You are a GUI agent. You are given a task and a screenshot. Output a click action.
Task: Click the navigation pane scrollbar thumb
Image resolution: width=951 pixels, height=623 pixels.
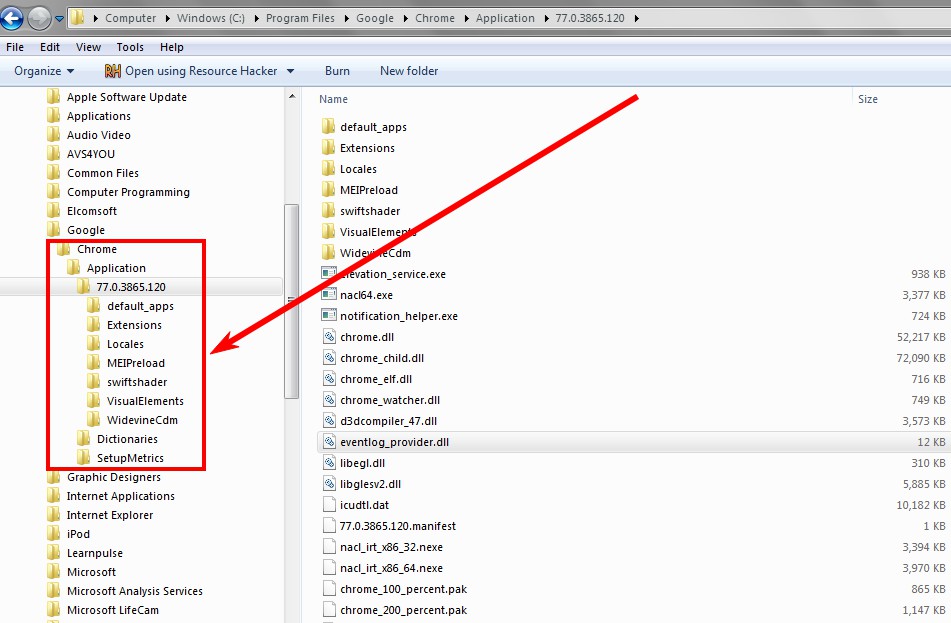coord(292,301)
